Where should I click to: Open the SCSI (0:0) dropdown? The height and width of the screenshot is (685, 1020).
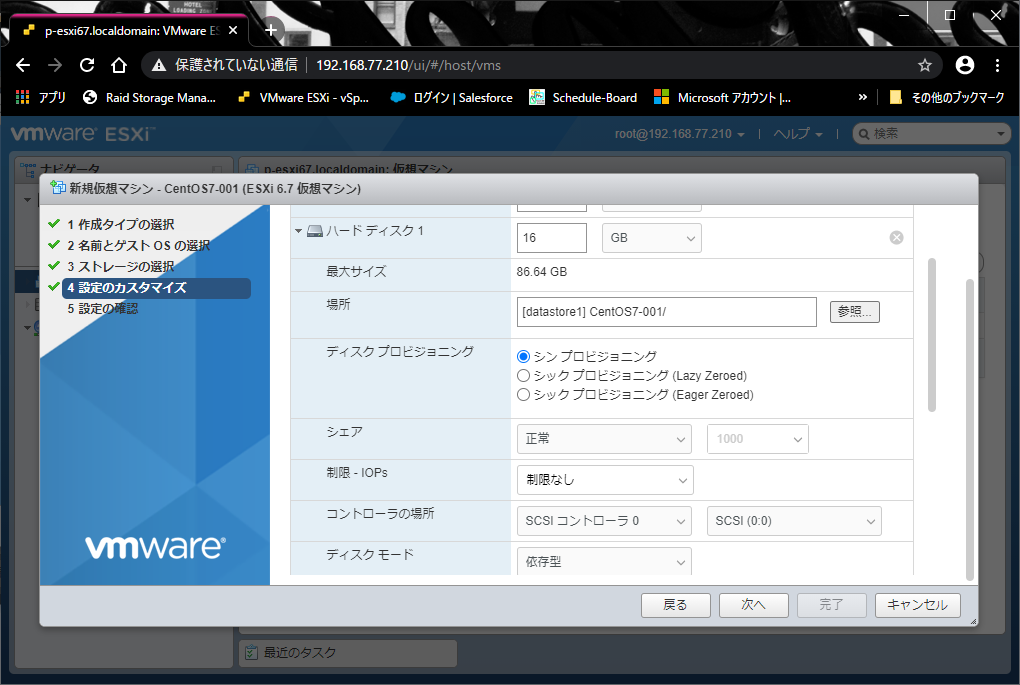pos(794,521)
